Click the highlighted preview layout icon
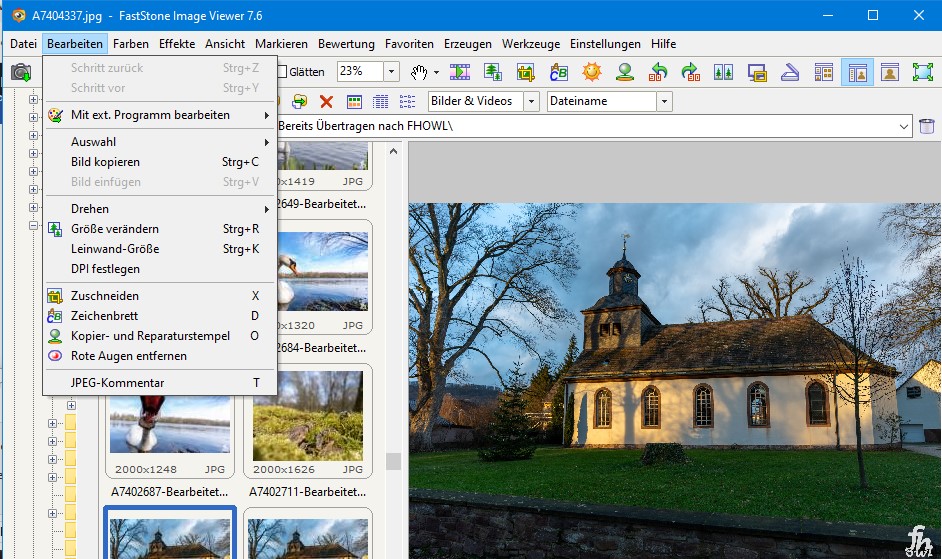942x559 pixels. tap(857, 72)
